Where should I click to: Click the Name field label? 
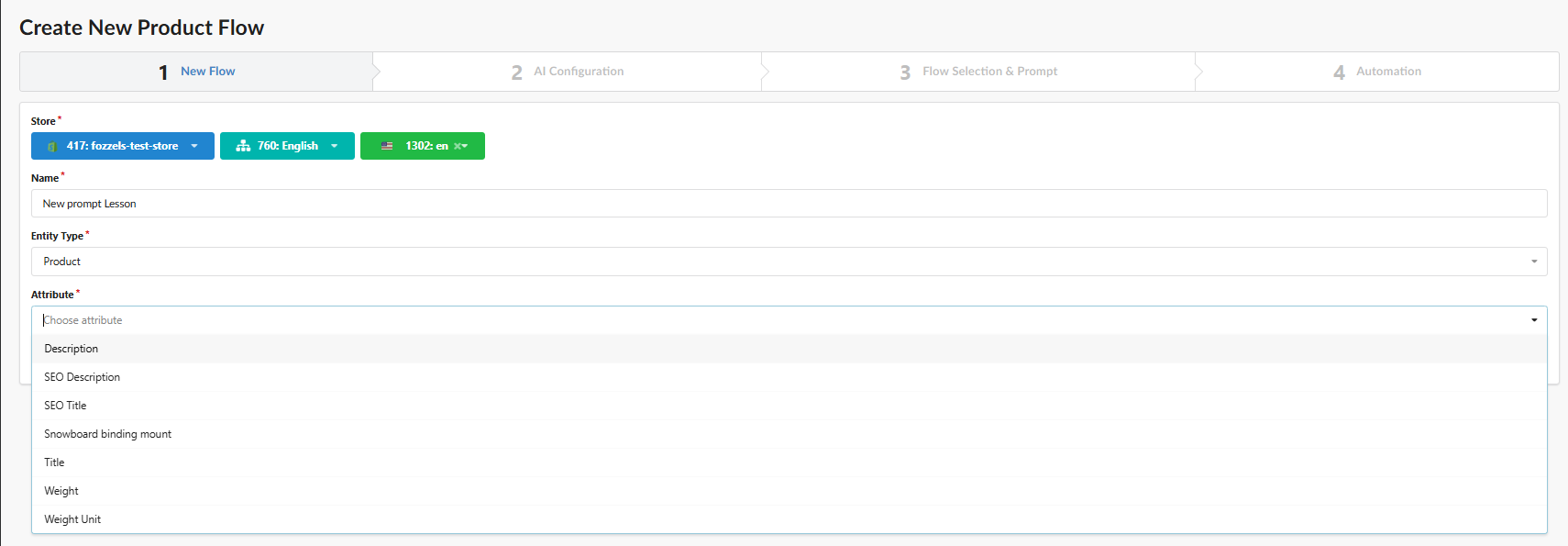point(45,178)
